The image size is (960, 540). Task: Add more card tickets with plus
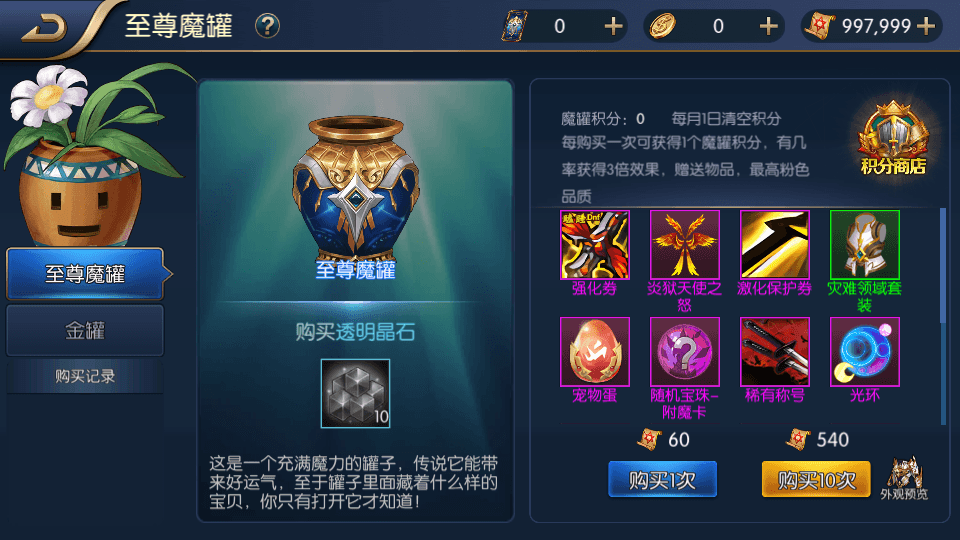click(x=613, y=26)
